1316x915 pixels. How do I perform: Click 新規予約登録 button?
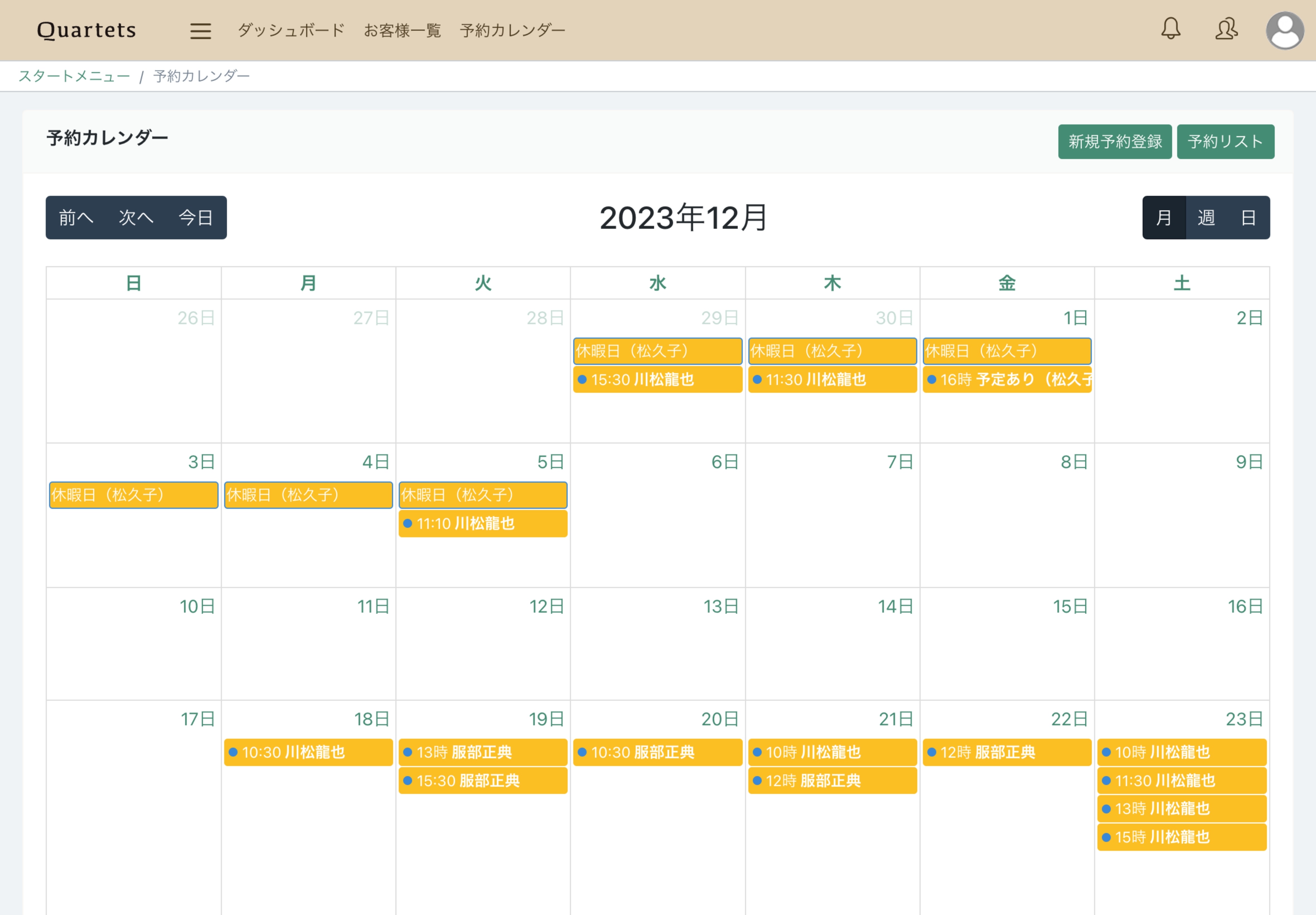pyautogui.click(x=1114, y=142)
